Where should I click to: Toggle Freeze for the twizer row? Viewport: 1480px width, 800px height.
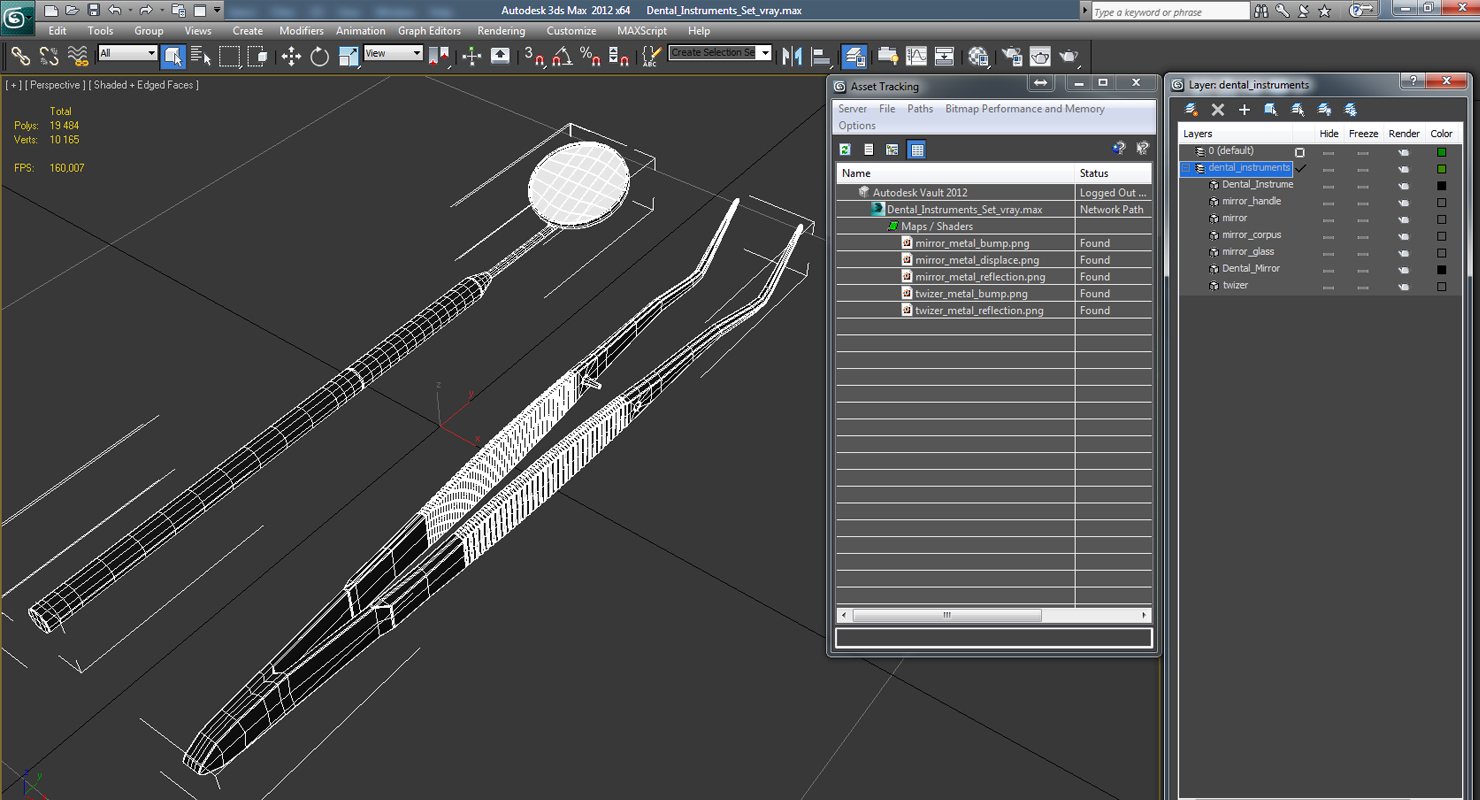point(1363,286)
